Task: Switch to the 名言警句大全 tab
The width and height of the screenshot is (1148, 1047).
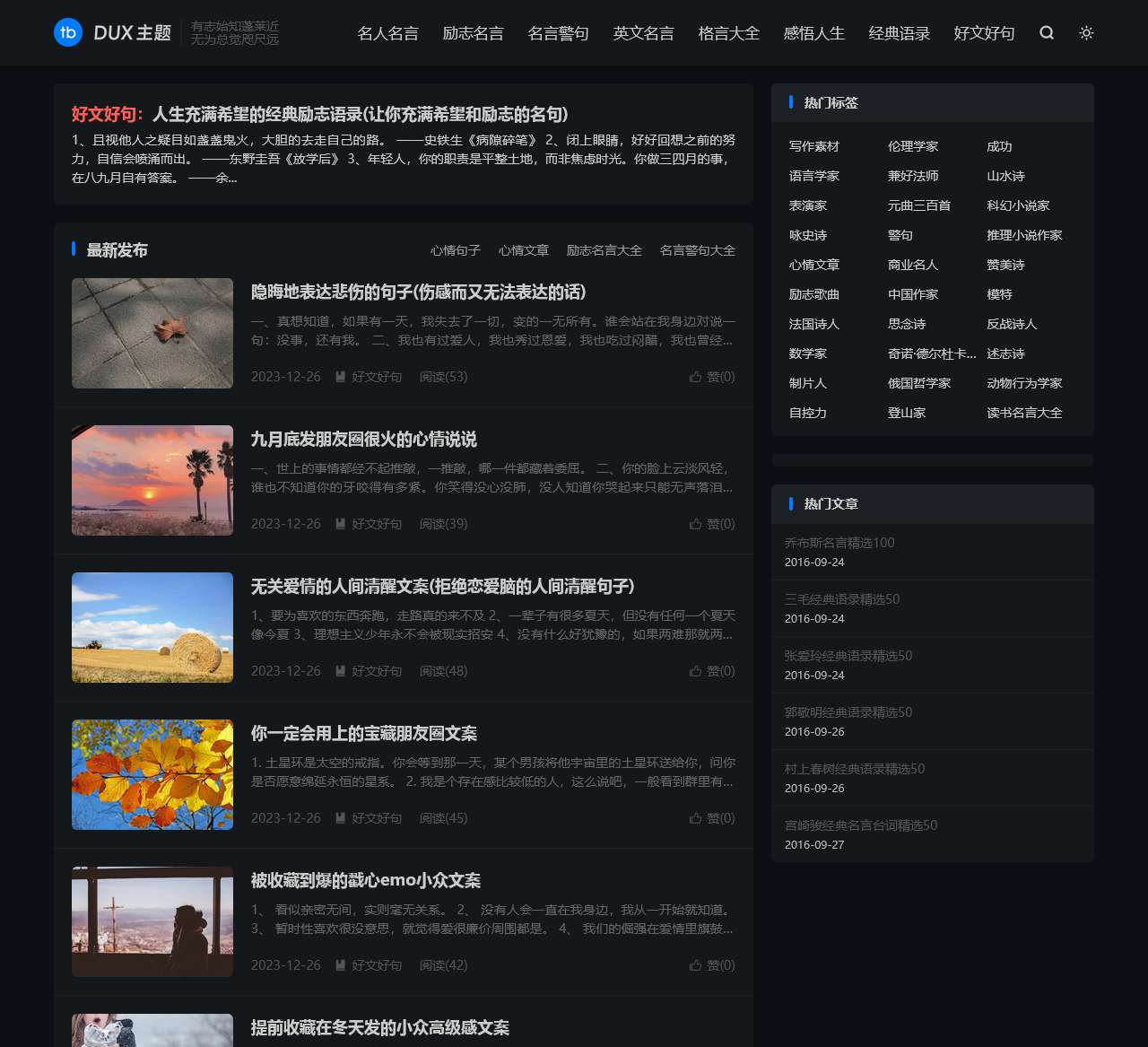Action: [x=698, y=250]
